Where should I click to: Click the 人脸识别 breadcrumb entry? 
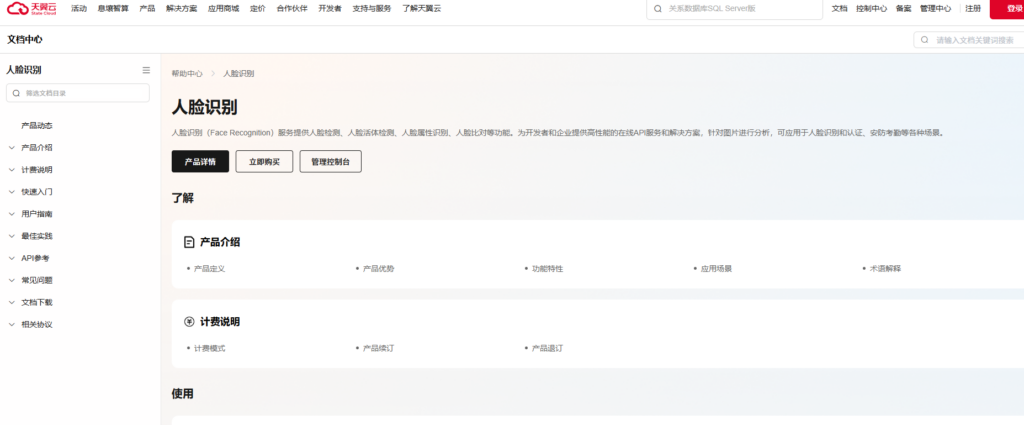(239, 74)
